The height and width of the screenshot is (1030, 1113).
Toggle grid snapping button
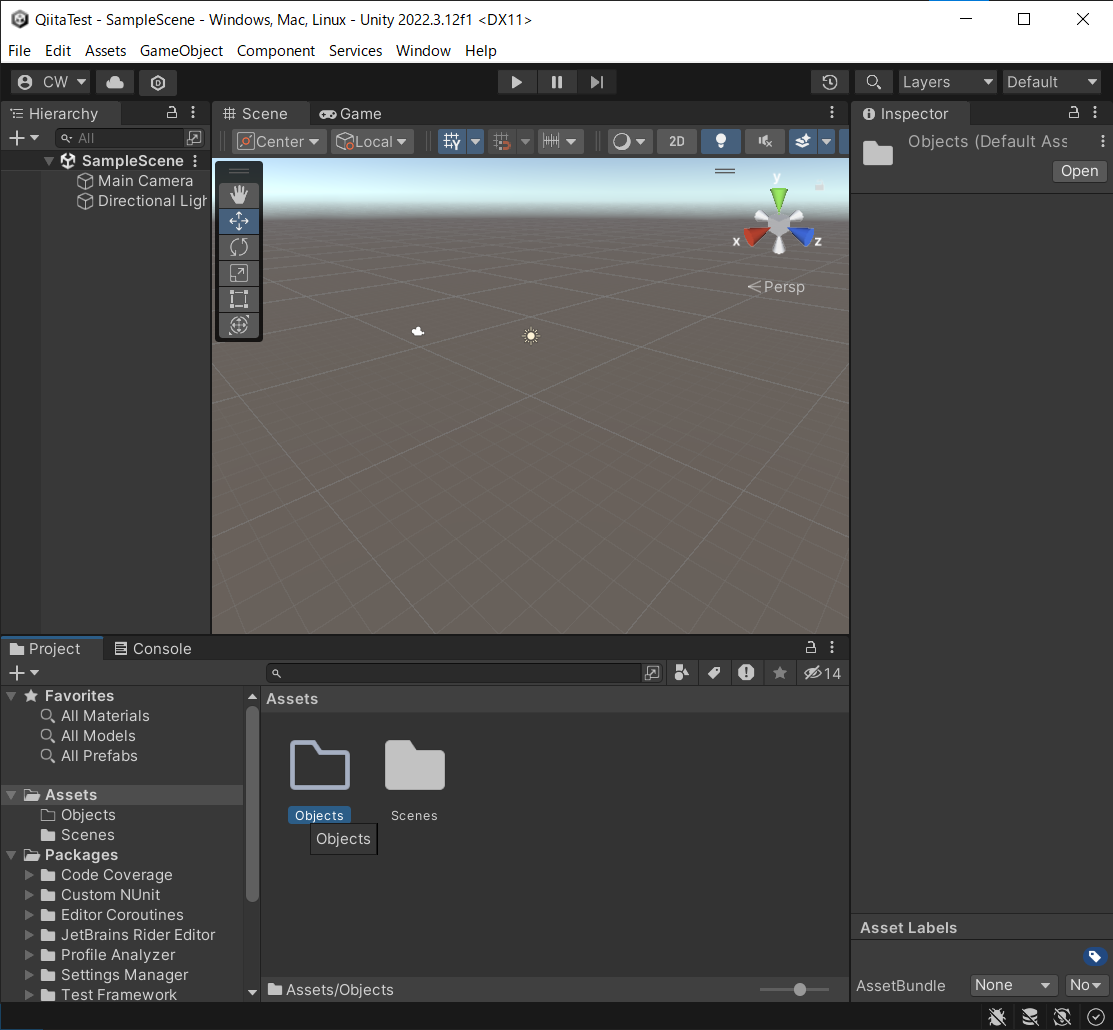[502, 141]
